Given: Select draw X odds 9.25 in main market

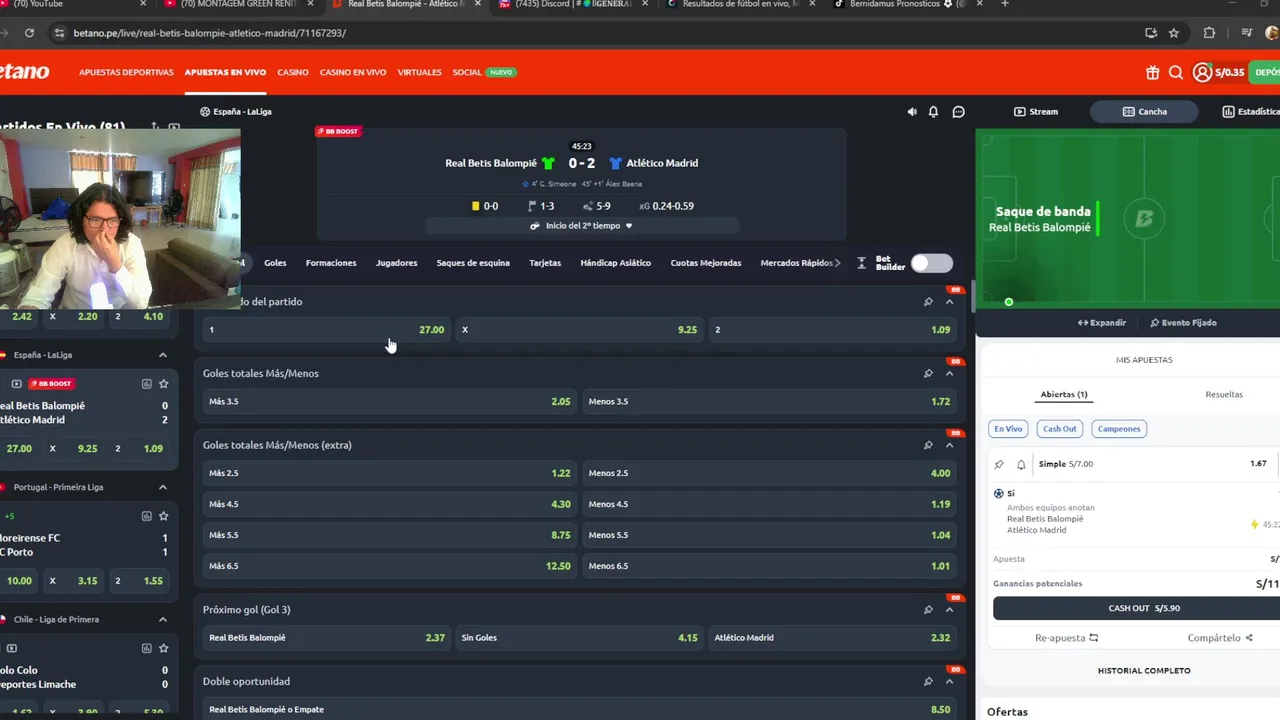Looking at the screenshot, I should click(579, 329).
